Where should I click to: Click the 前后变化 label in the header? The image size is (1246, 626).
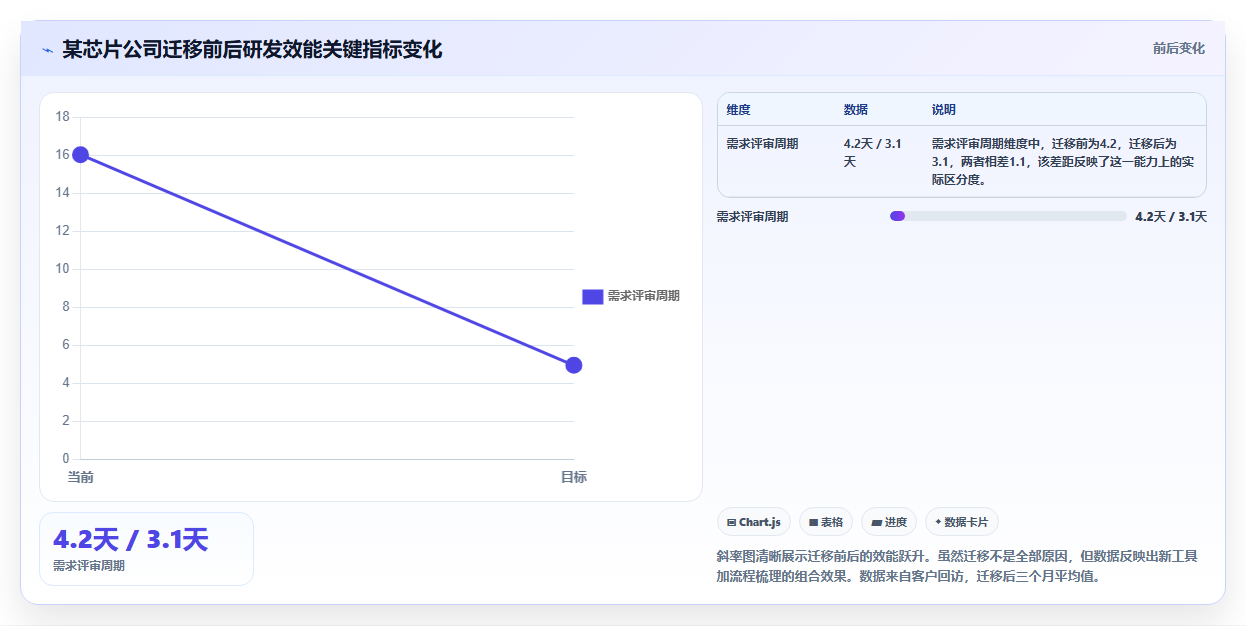point(1178,48)
